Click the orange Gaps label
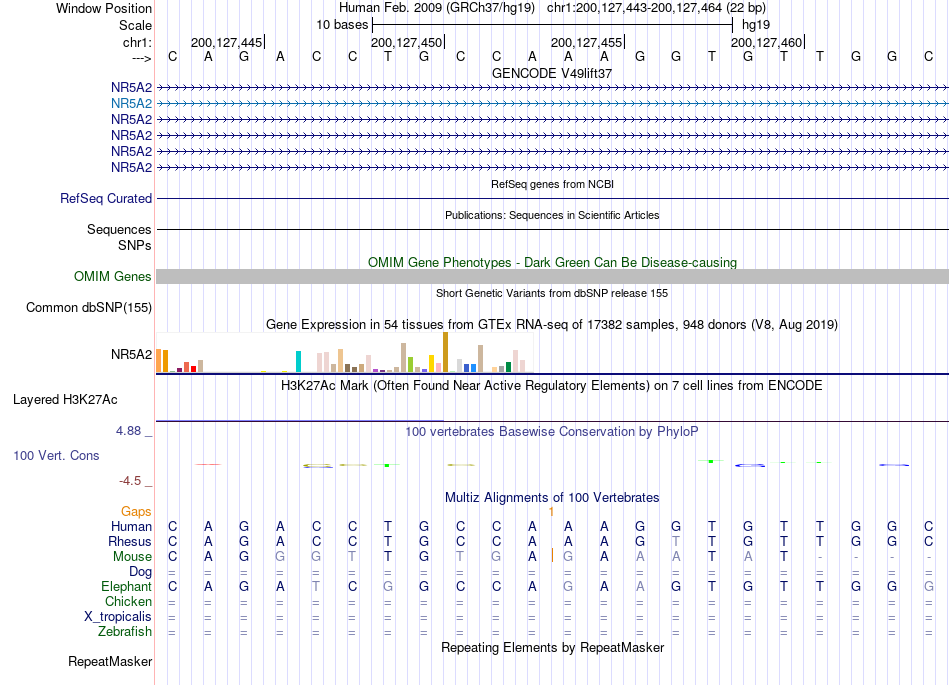Image resolution: width=950 pixels, height=685 pixels. pyautogui.click(x=136, y=512)
